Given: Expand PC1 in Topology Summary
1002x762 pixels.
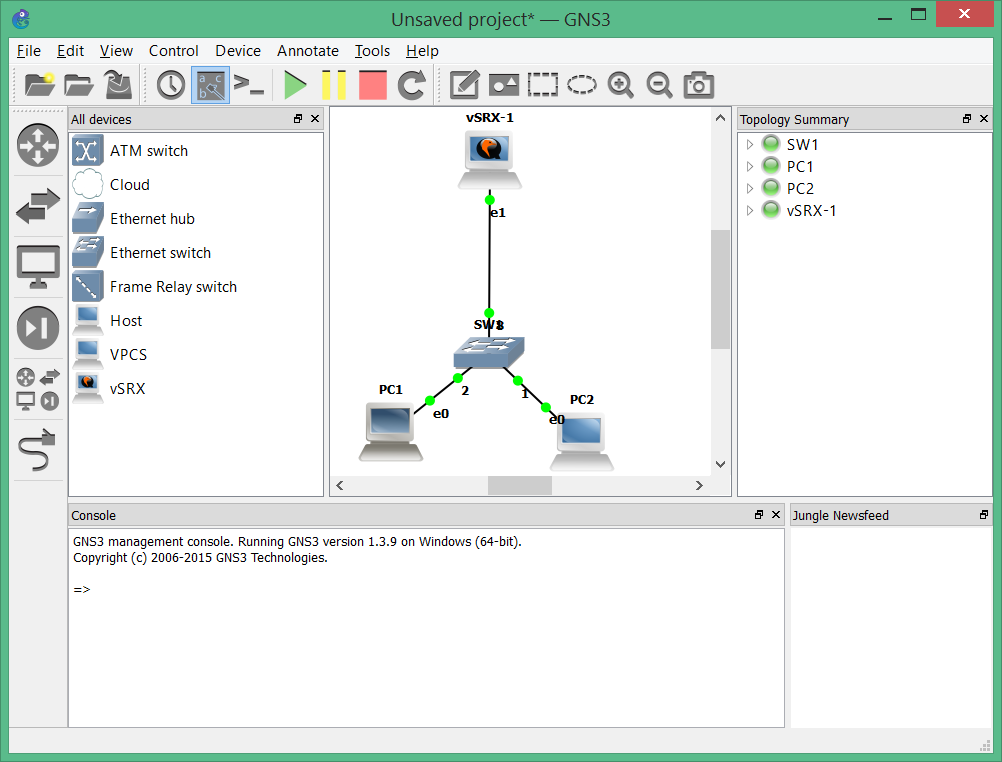Looking at the screenshot, I should (750, 166).
